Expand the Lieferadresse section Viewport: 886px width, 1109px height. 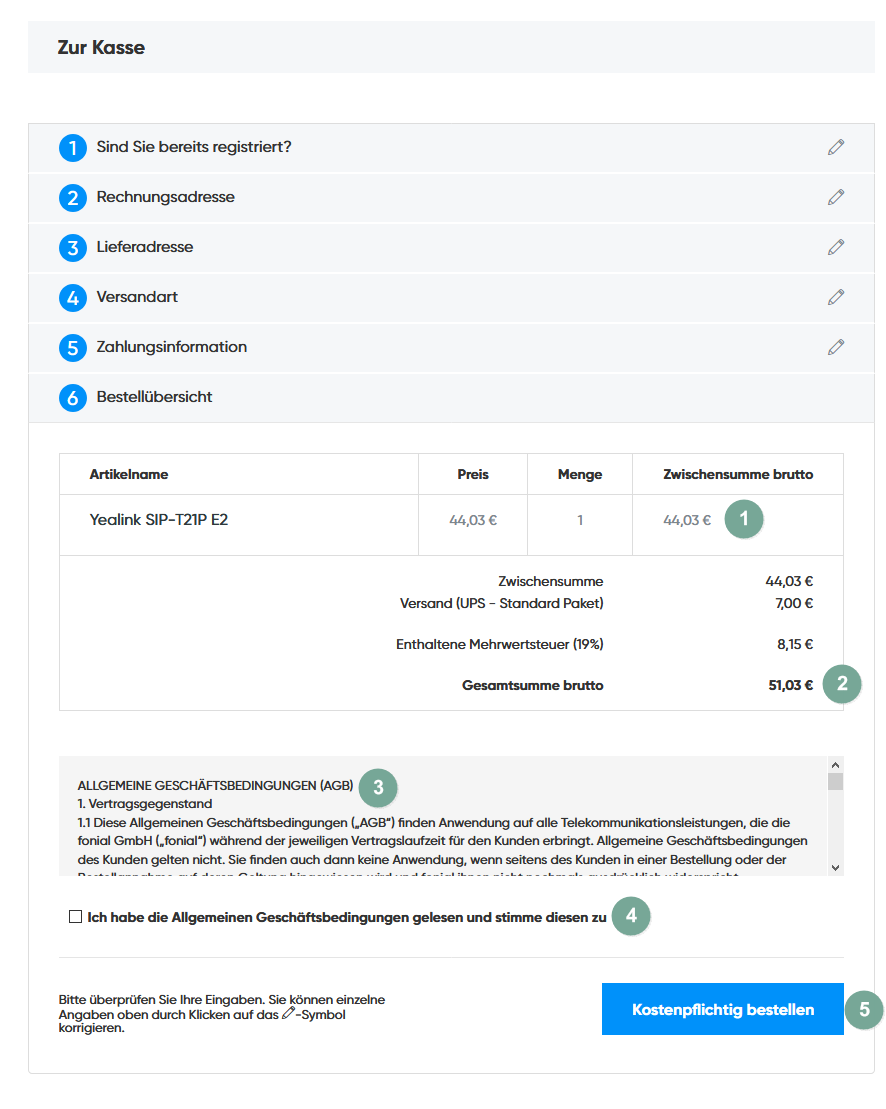(145, 247)
